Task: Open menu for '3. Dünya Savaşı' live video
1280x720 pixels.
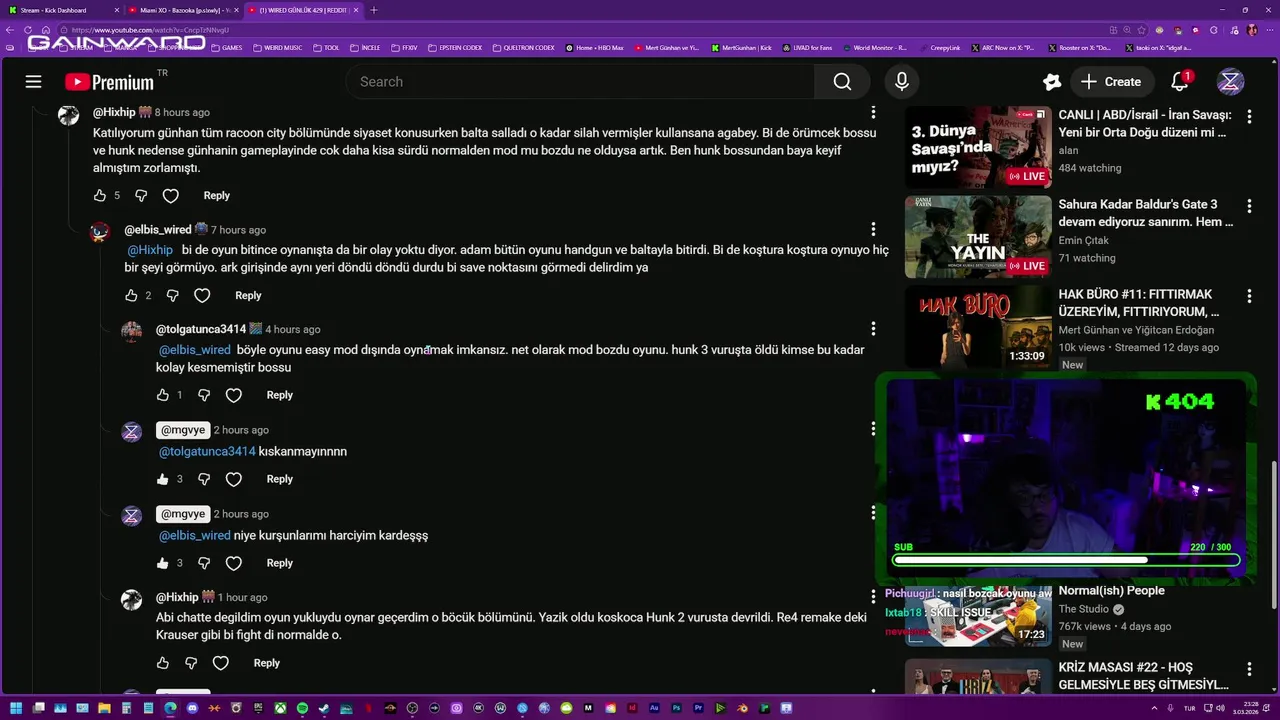Action: [1249, 117]
